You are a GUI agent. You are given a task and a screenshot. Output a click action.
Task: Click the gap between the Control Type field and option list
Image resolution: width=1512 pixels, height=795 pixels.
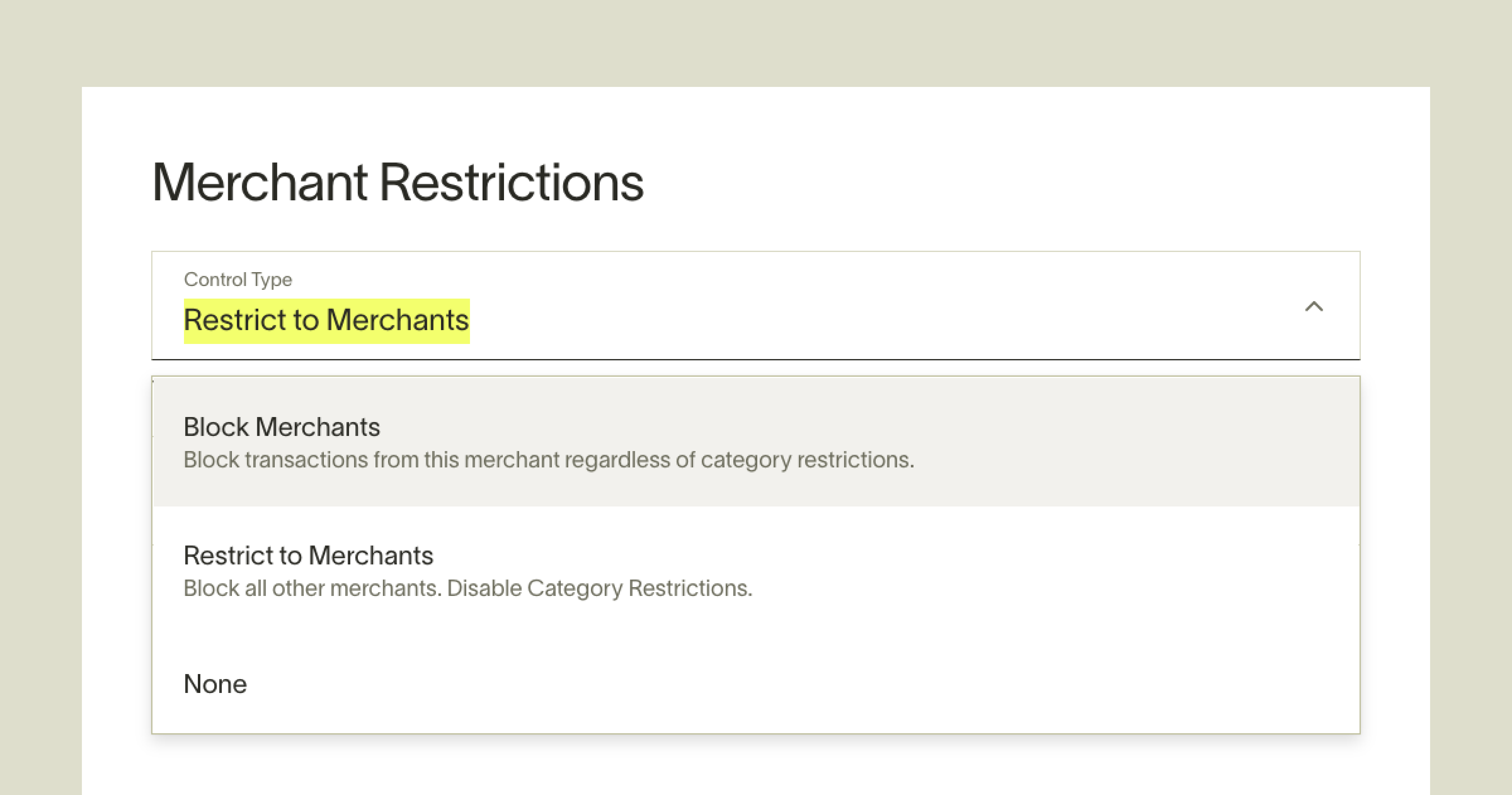point(756,368)
